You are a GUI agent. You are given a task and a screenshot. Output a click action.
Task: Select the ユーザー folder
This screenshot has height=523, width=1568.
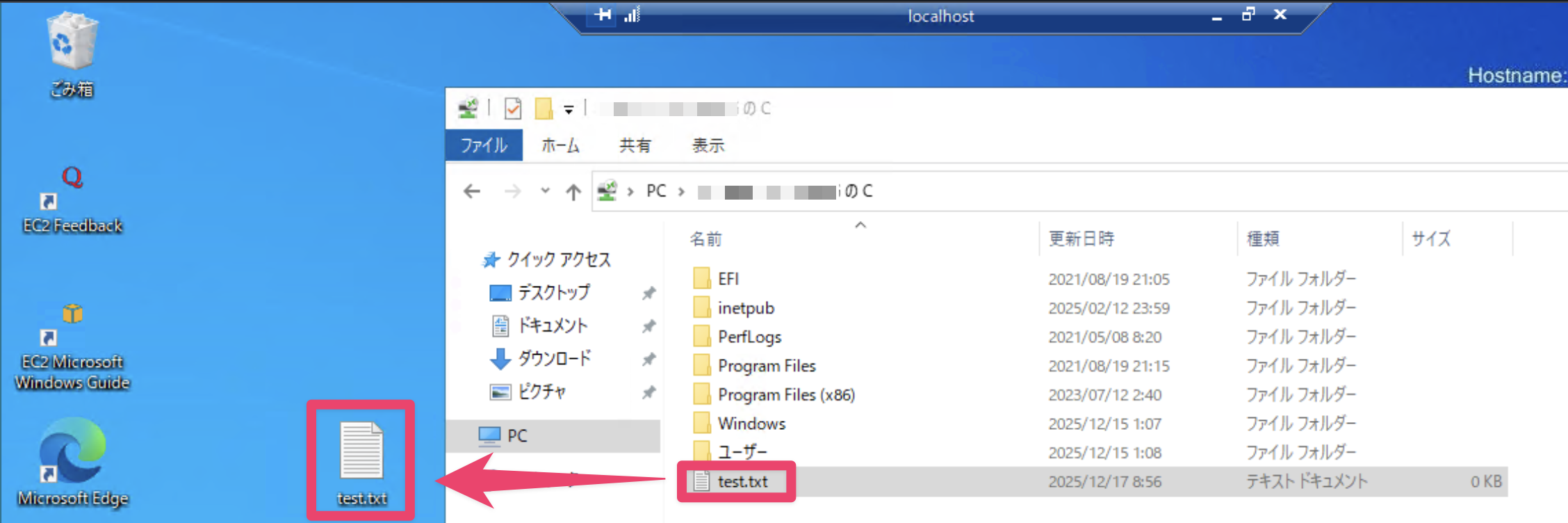click(742, 453)
